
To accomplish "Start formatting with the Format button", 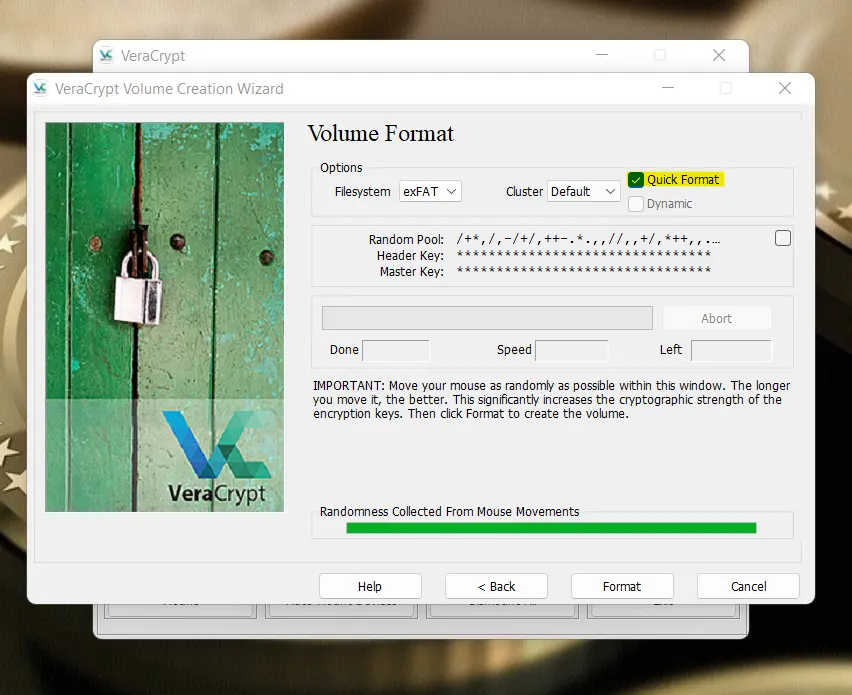I will pyautogui.click(x=622, y=586).
